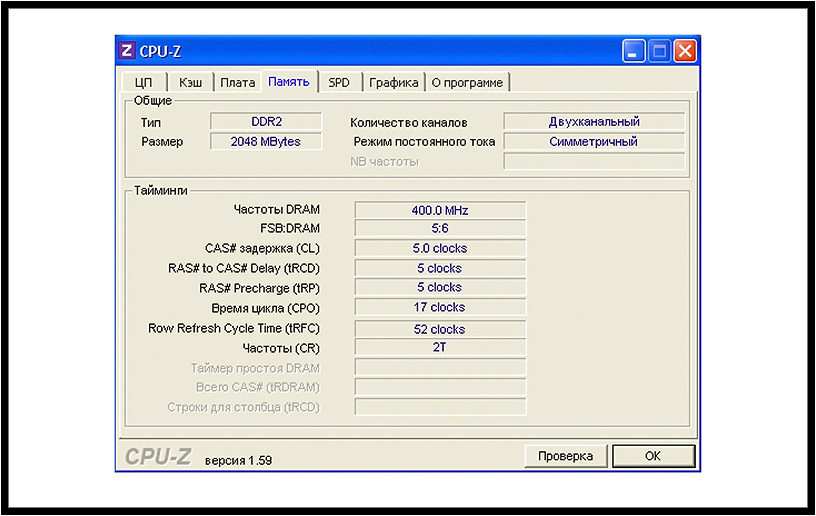
Task: Click the CPU-Z title bar text
Action: [x=160, y=51]
